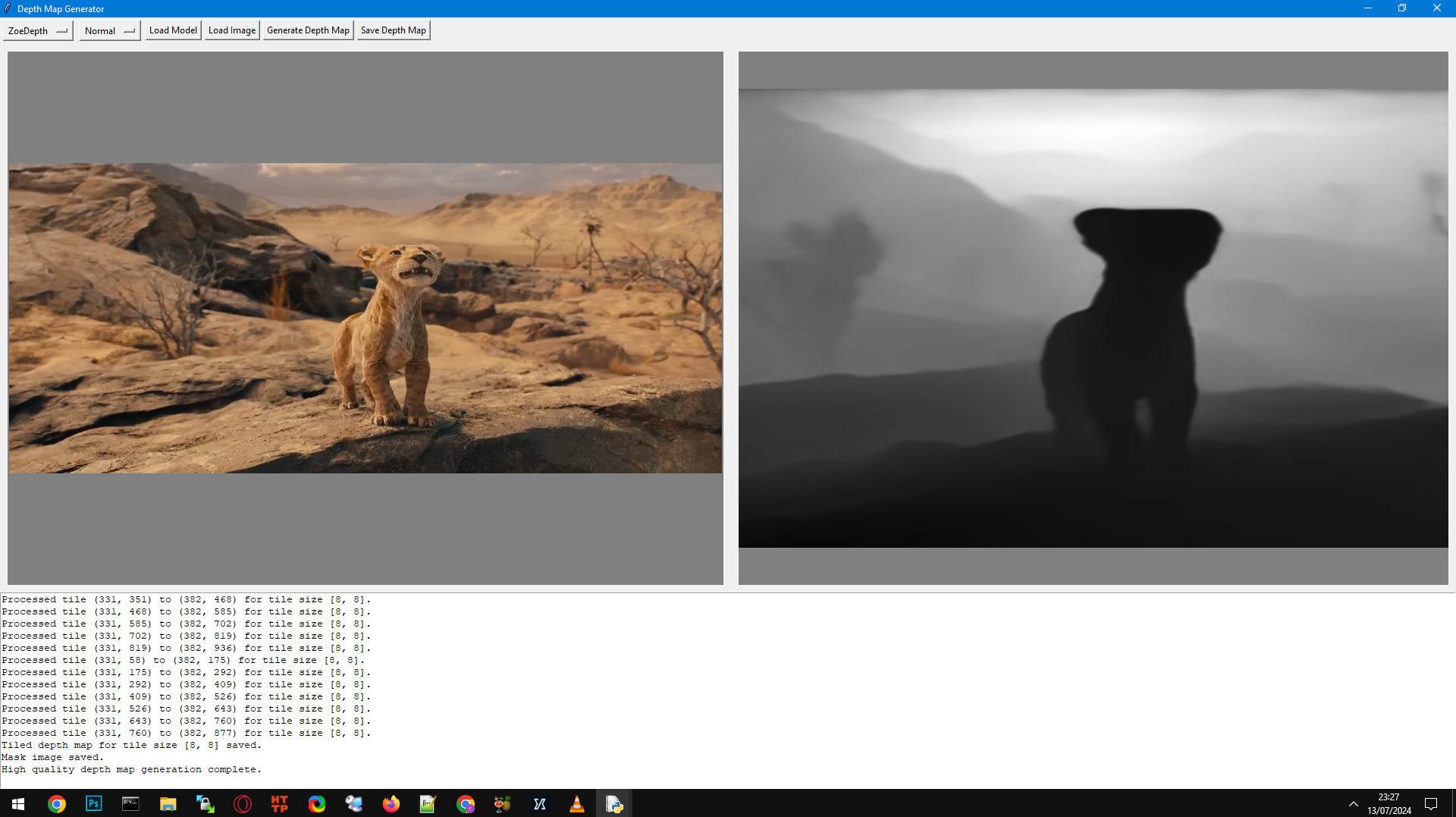Click the Load Image button
1456x817 pixels.
click(x=231, y=30)
